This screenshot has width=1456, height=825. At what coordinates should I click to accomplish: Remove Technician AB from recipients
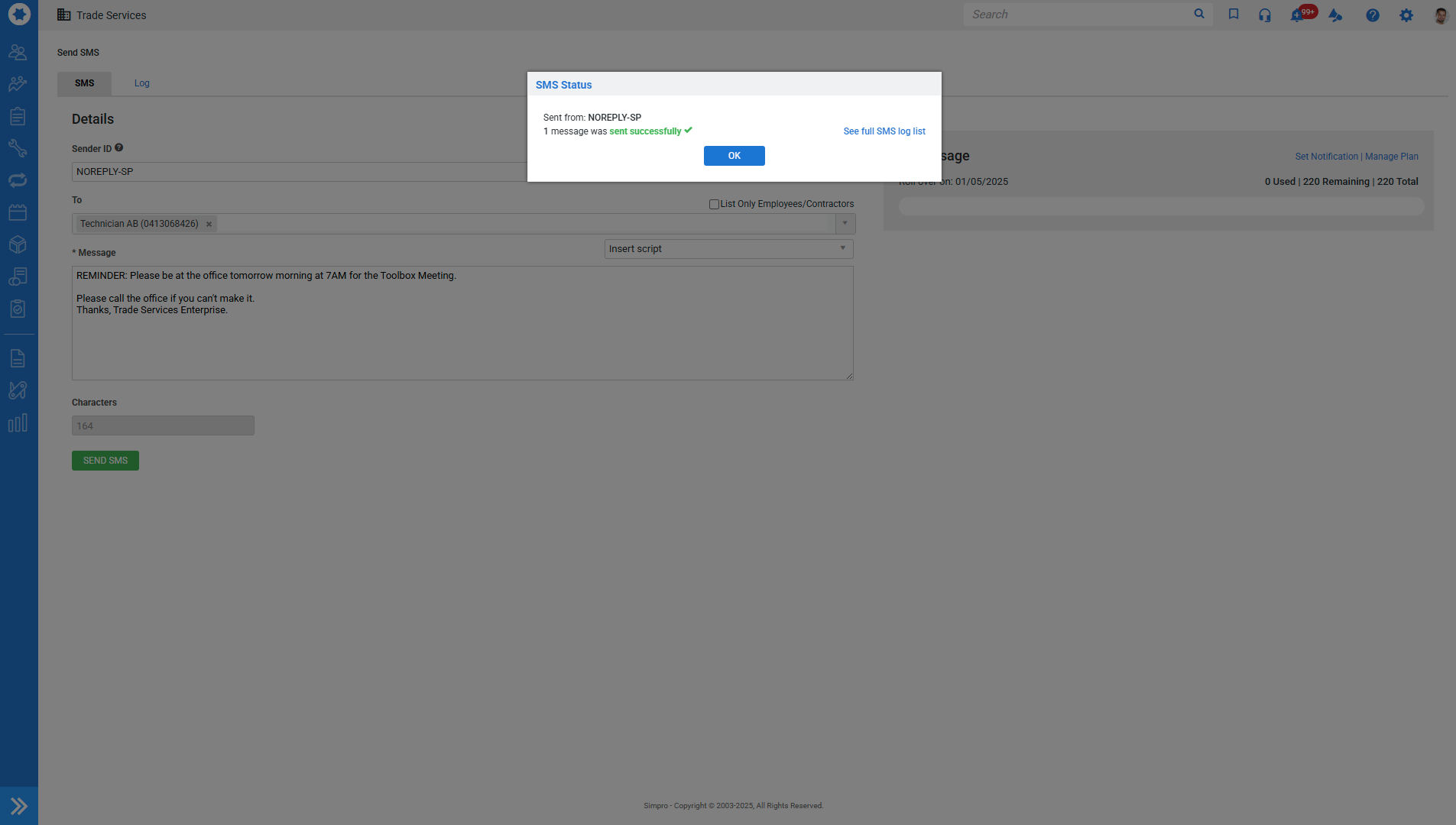pos(209,225)
